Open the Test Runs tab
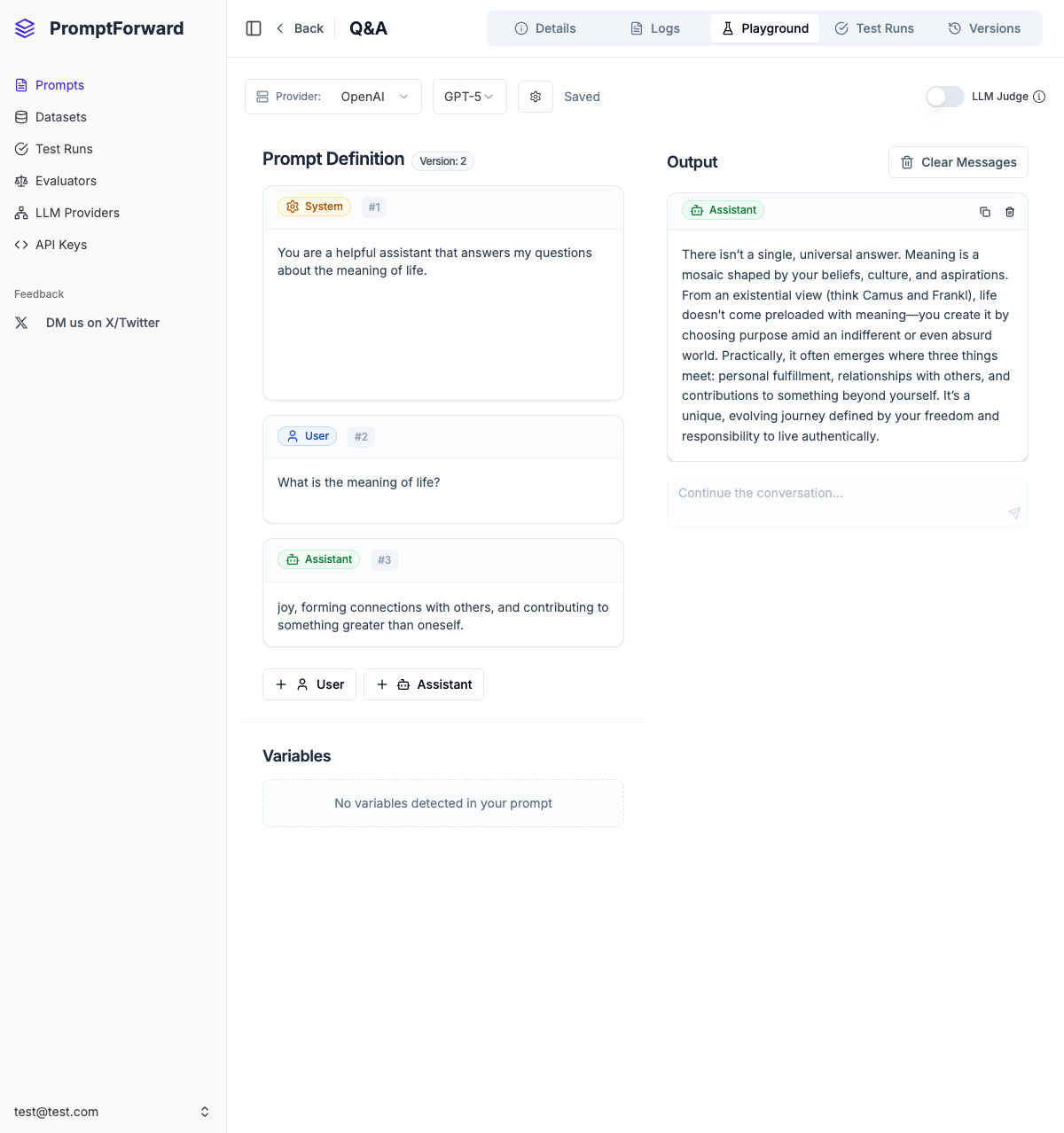Screen dimensions: 1064x1133 (874, 28)
